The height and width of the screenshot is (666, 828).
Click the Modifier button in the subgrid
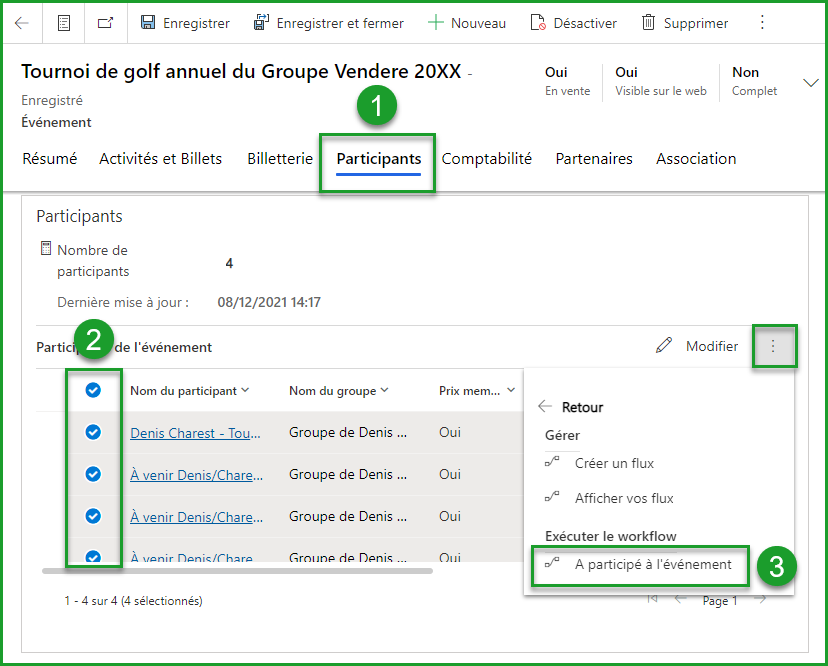pos(698,346)
